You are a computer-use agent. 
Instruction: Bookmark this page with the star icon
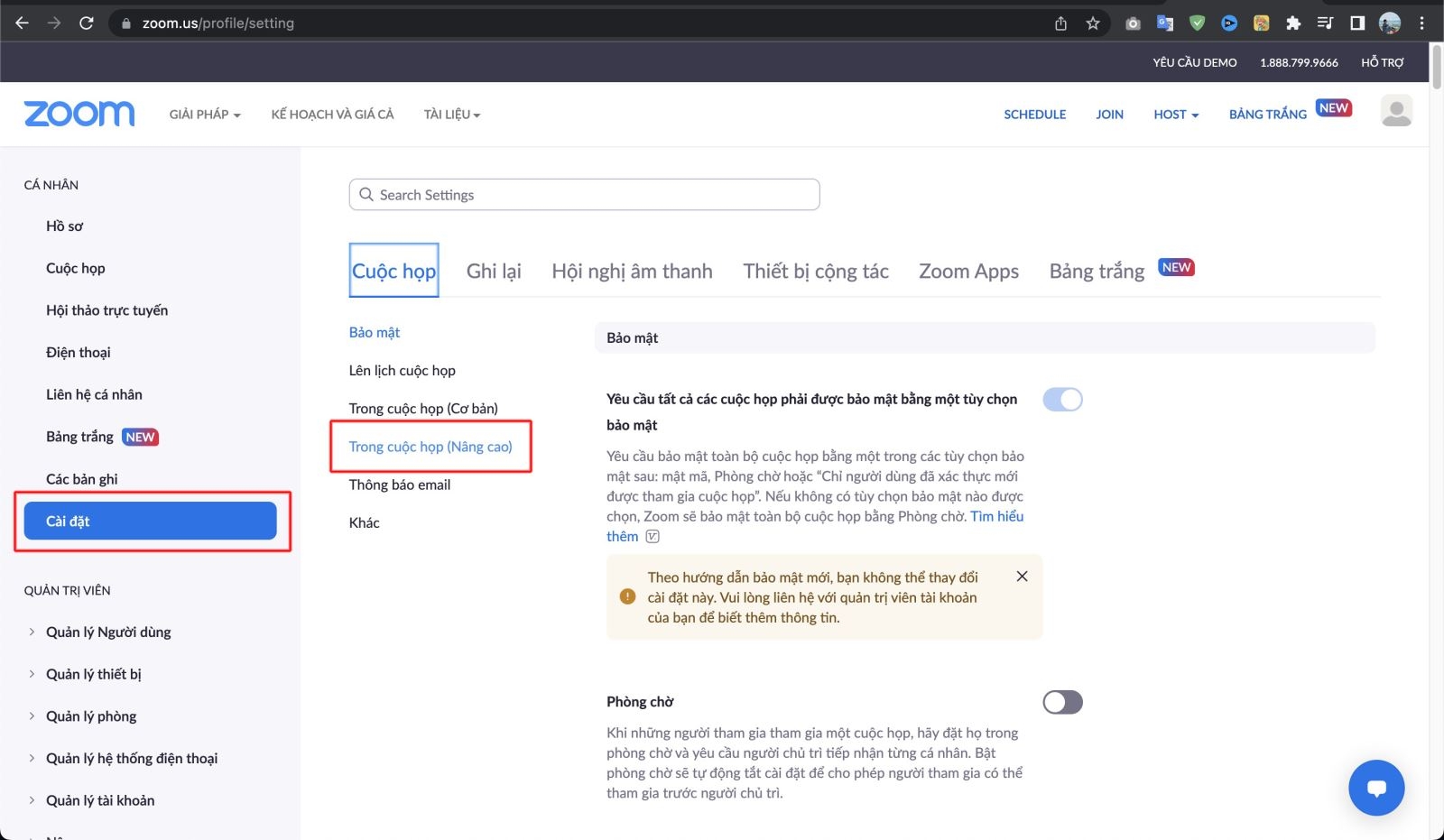pos(1093,23)
